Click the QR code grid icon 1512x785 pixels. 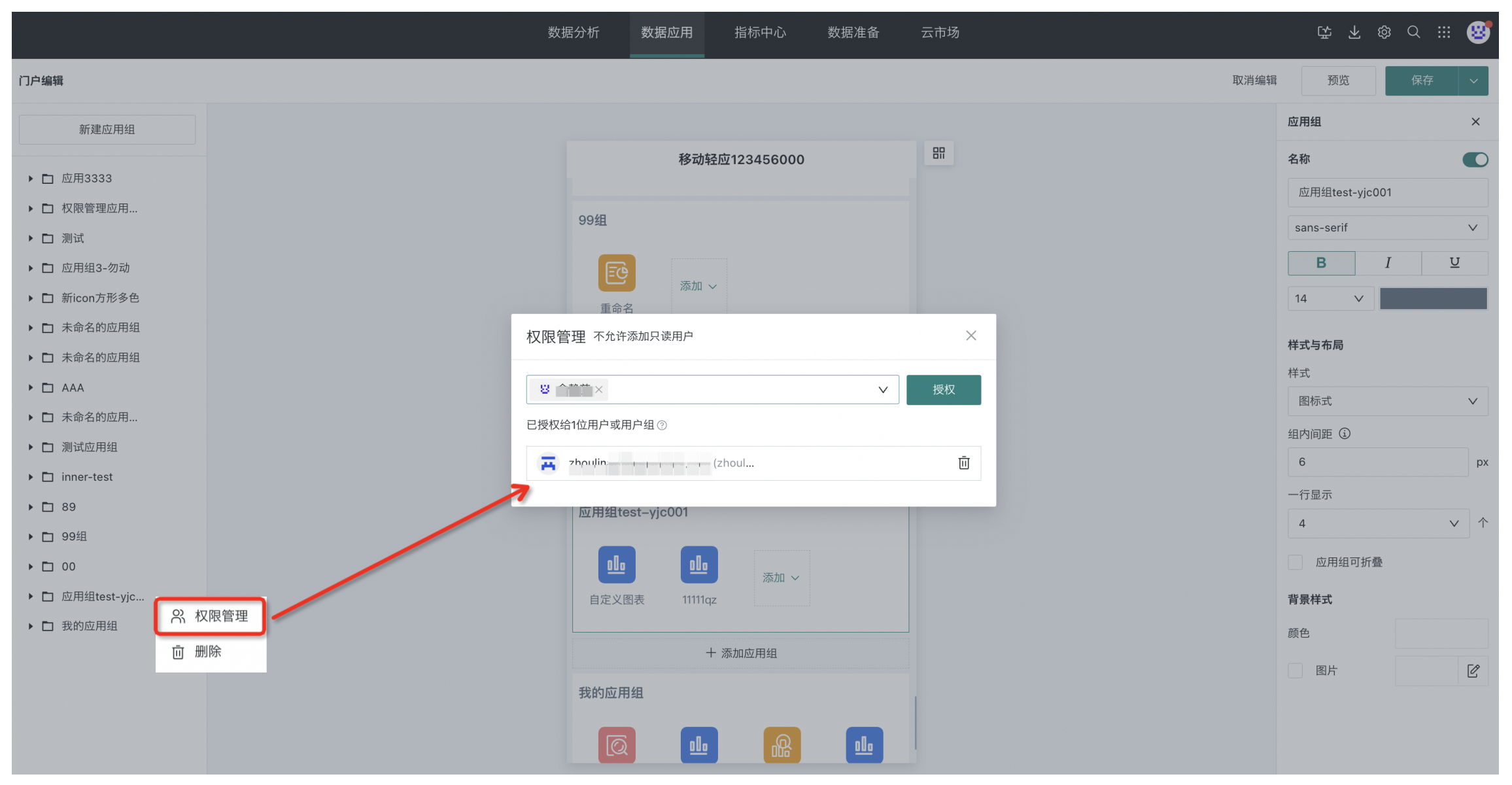click(x=938, y=153)
